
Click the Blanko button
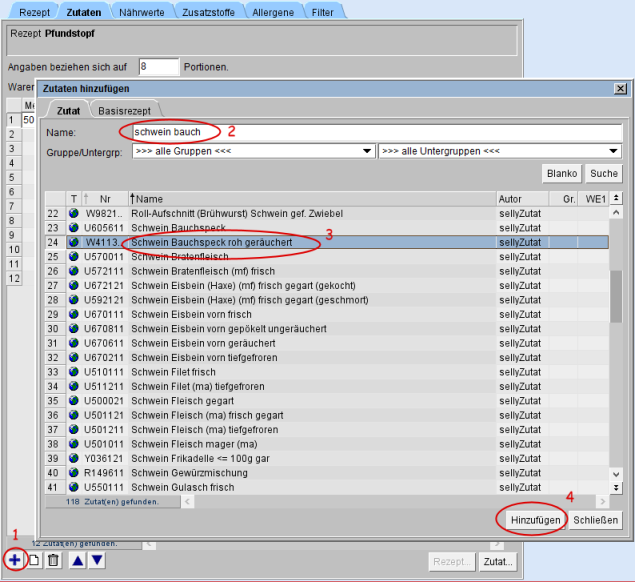[561, 173]
